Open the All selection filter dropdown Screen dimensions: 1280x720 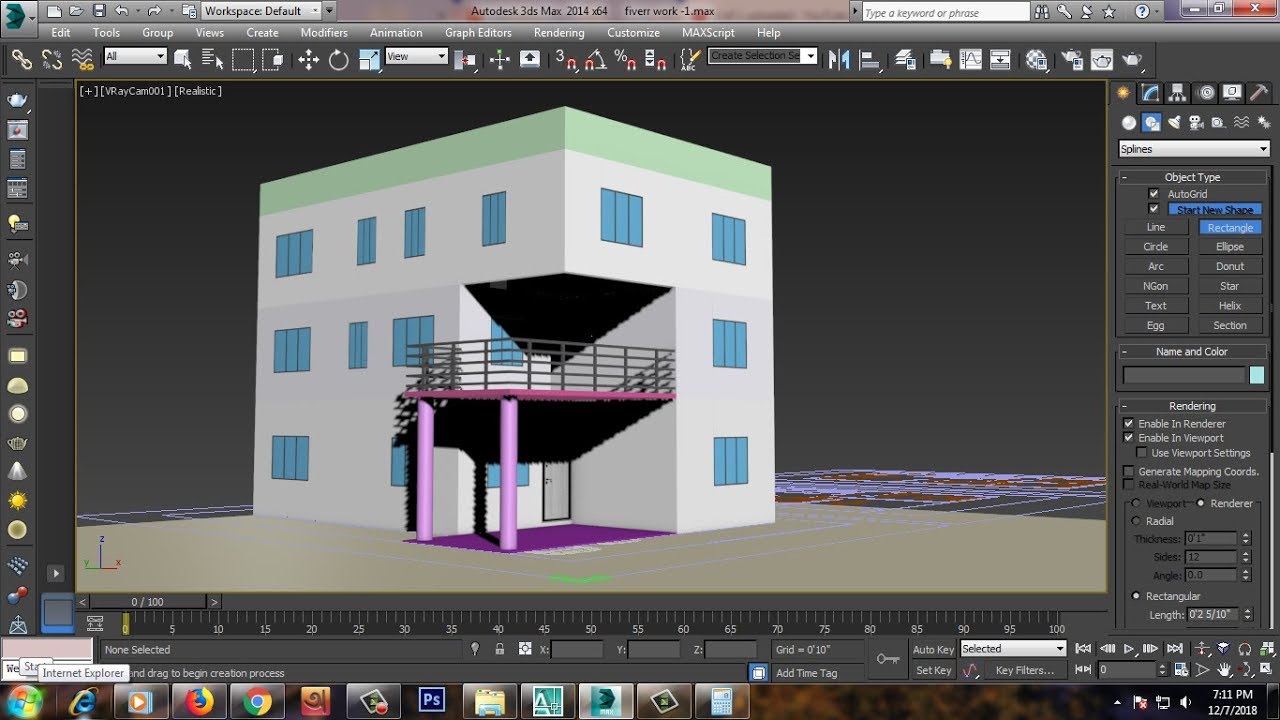click(x=134, y=57)
